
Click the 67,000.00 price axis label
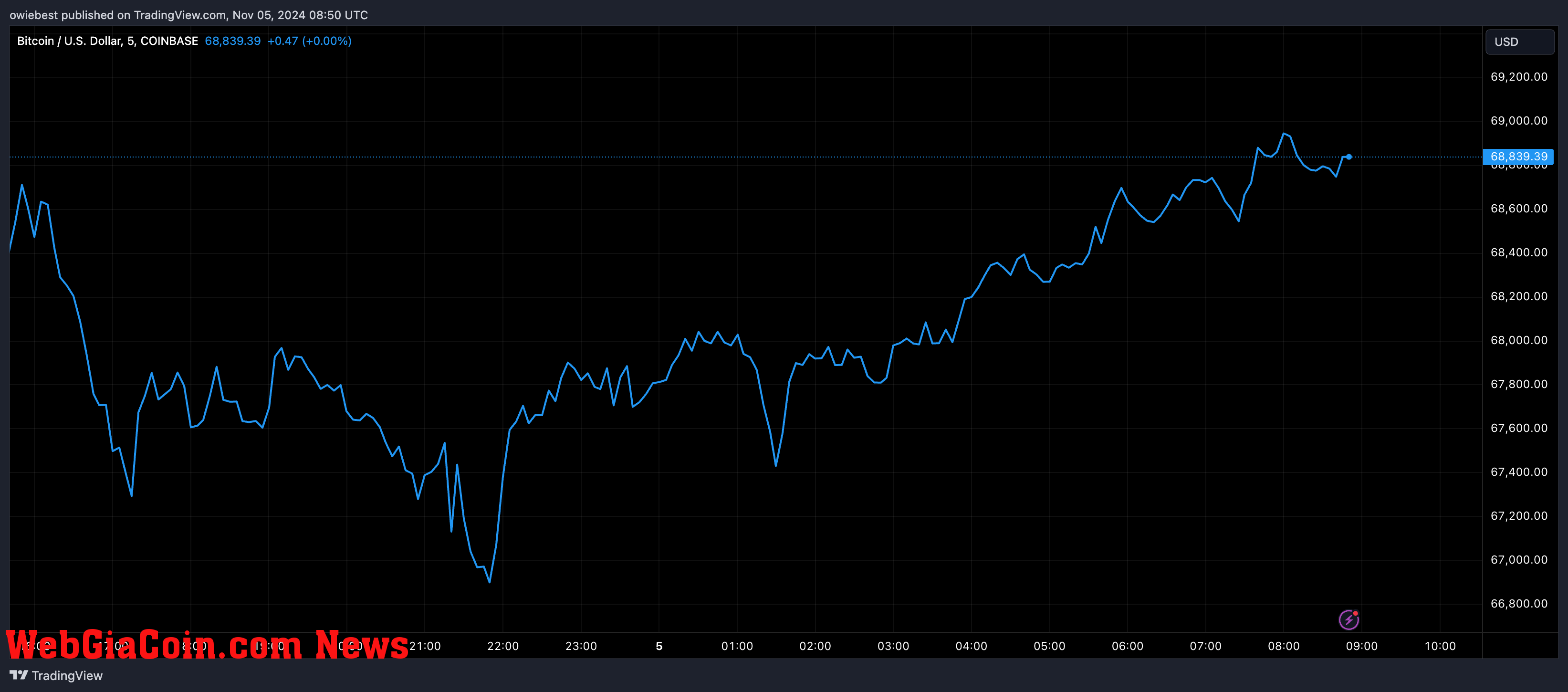(x=1519, y=559)
